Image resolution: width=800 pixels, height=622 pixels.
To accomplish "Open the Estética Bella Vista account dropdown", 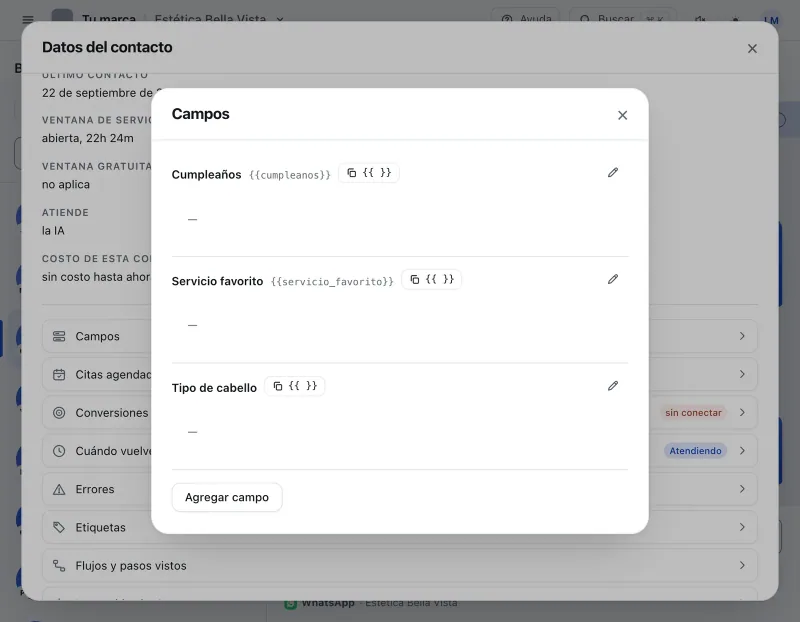I will coord(219,19).
